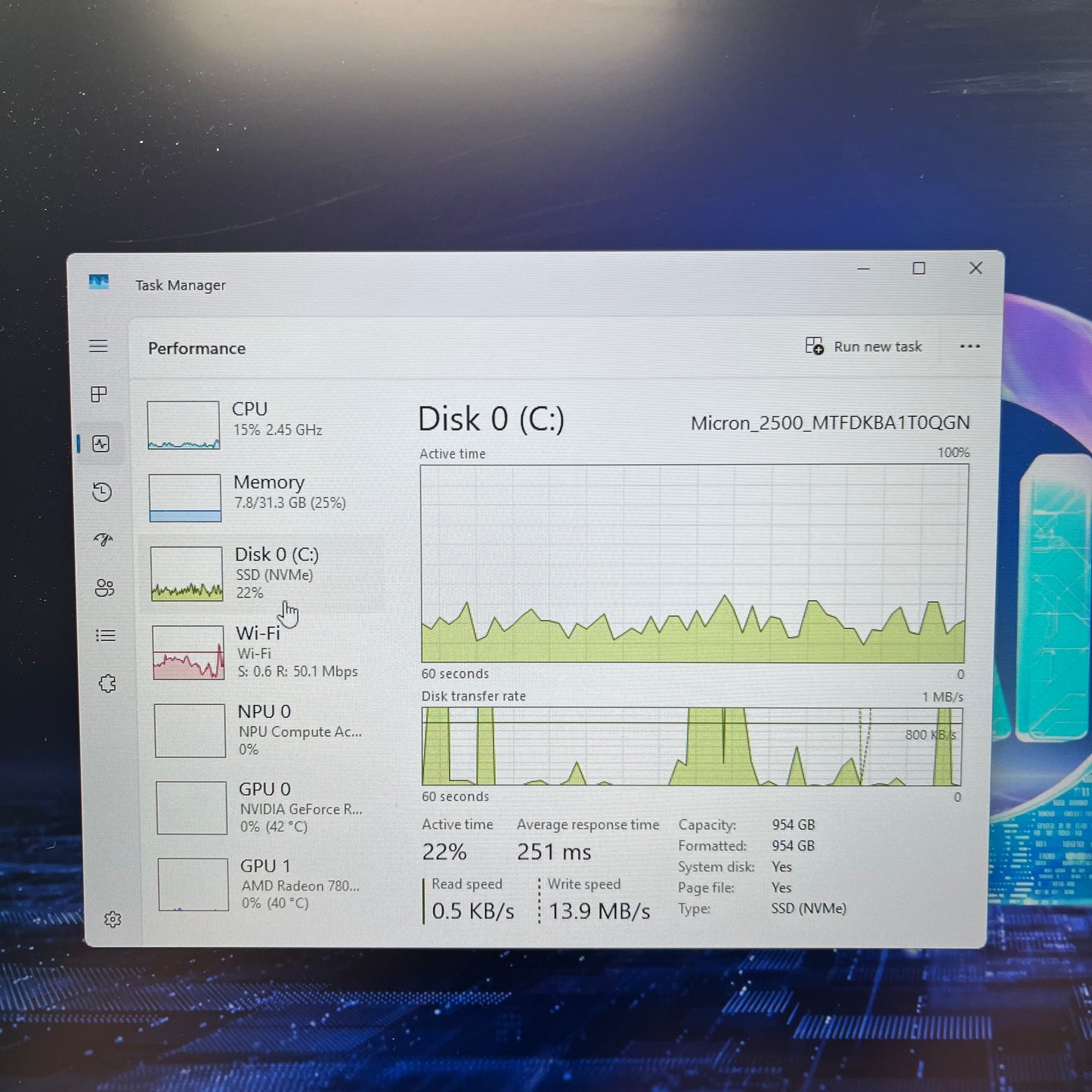Open the Processes page icon

click(x=99, y=394)
